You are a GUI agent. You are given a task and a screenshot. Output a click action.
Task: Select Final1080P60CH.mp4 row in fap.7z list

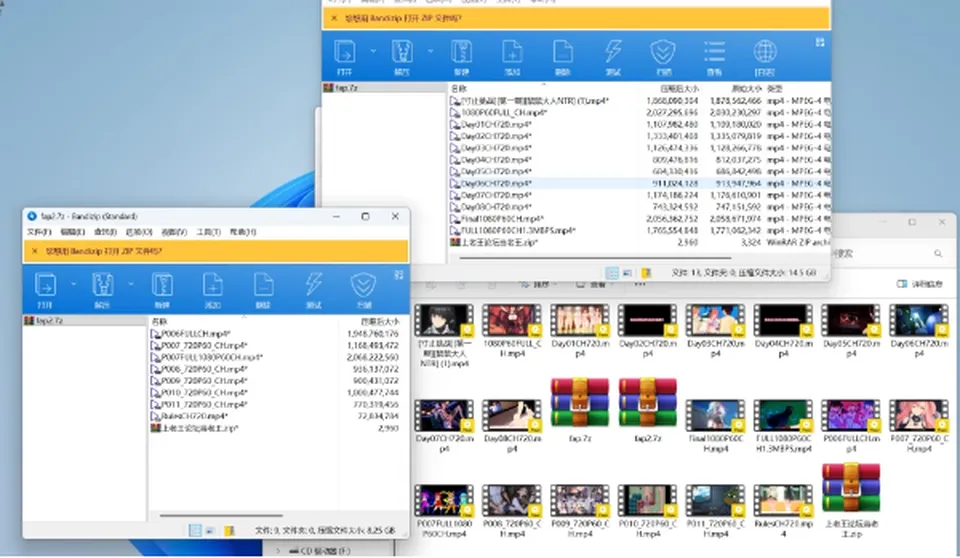click(639, 219)
